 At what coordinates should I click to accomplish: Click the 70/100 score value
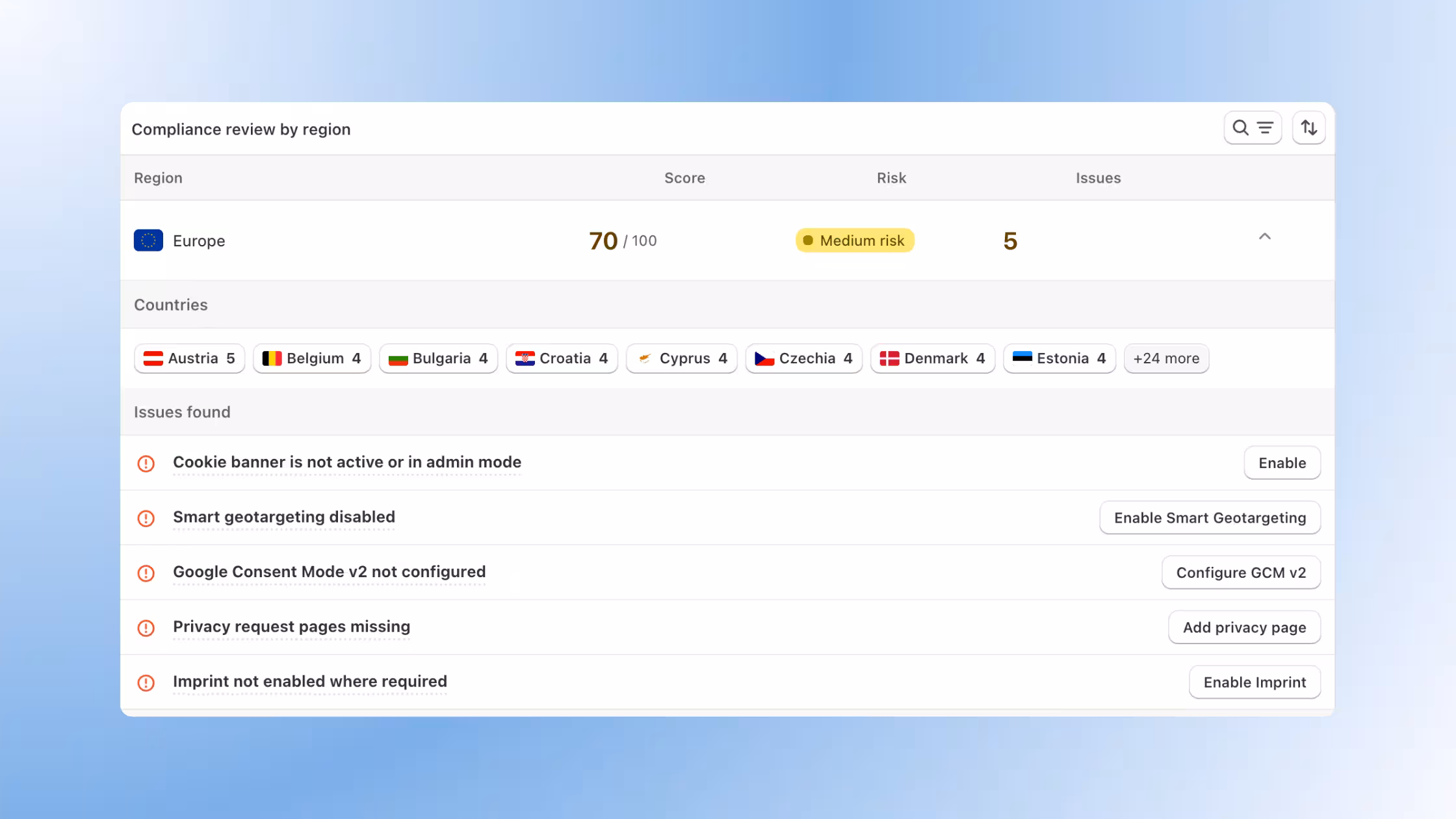[620, 240]
